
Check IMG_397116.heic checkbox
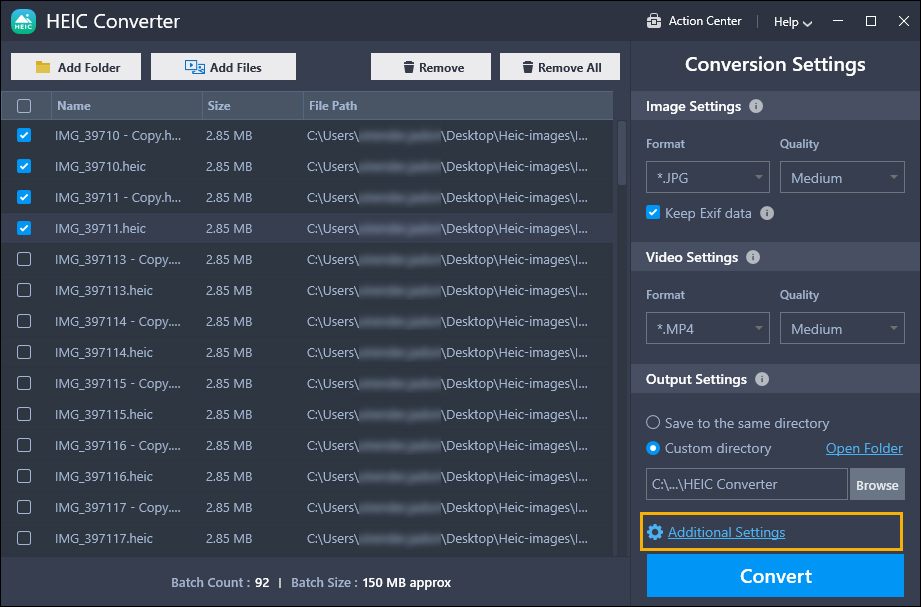click(24, 476)
